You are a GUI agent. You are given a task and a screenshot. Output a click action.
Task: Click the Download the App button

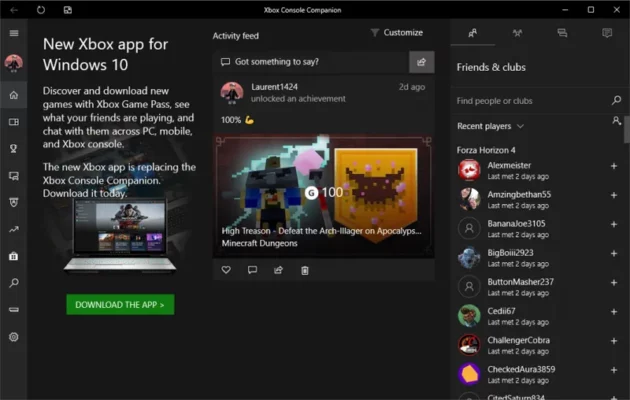point(120,305)
